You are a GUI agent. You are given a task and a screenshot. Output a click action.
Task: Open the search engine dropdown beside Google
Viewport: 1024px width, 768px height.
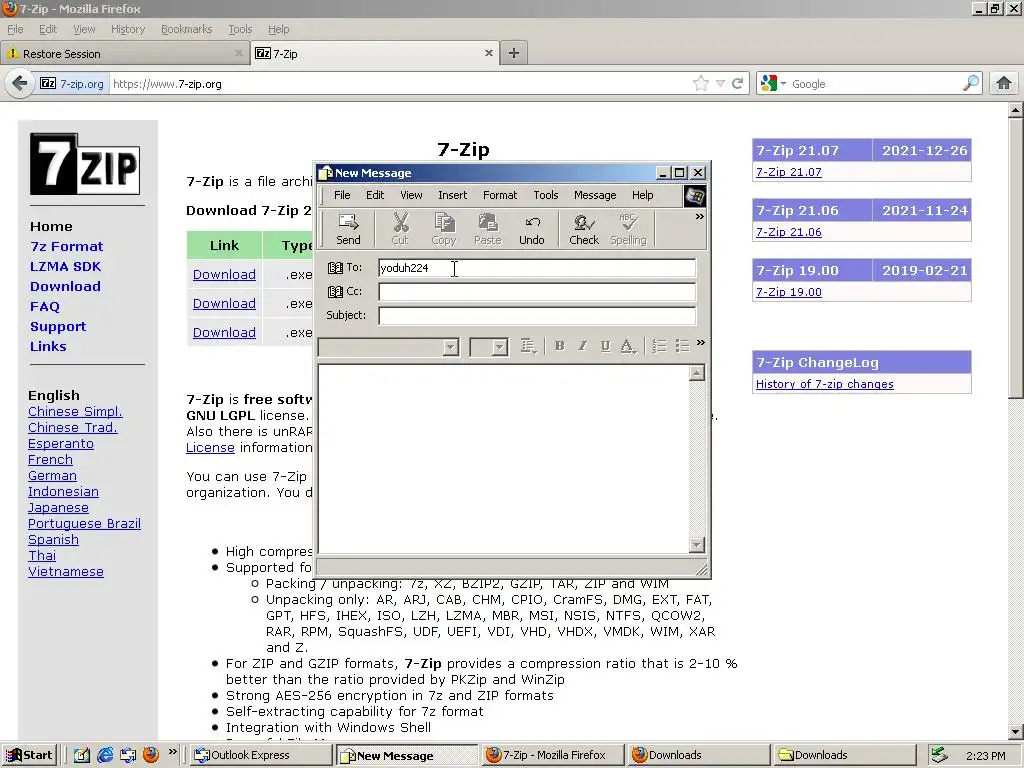(x=783, y=84)
